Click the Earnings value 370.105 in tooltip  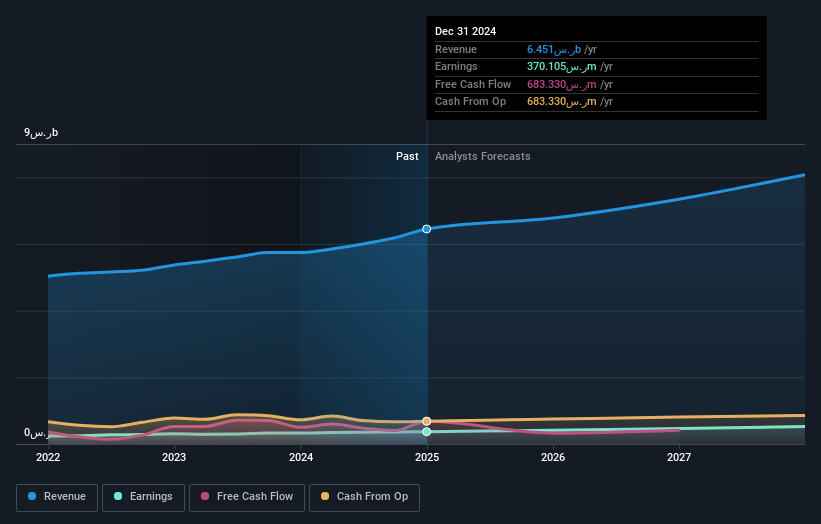[x=562, y=66]
